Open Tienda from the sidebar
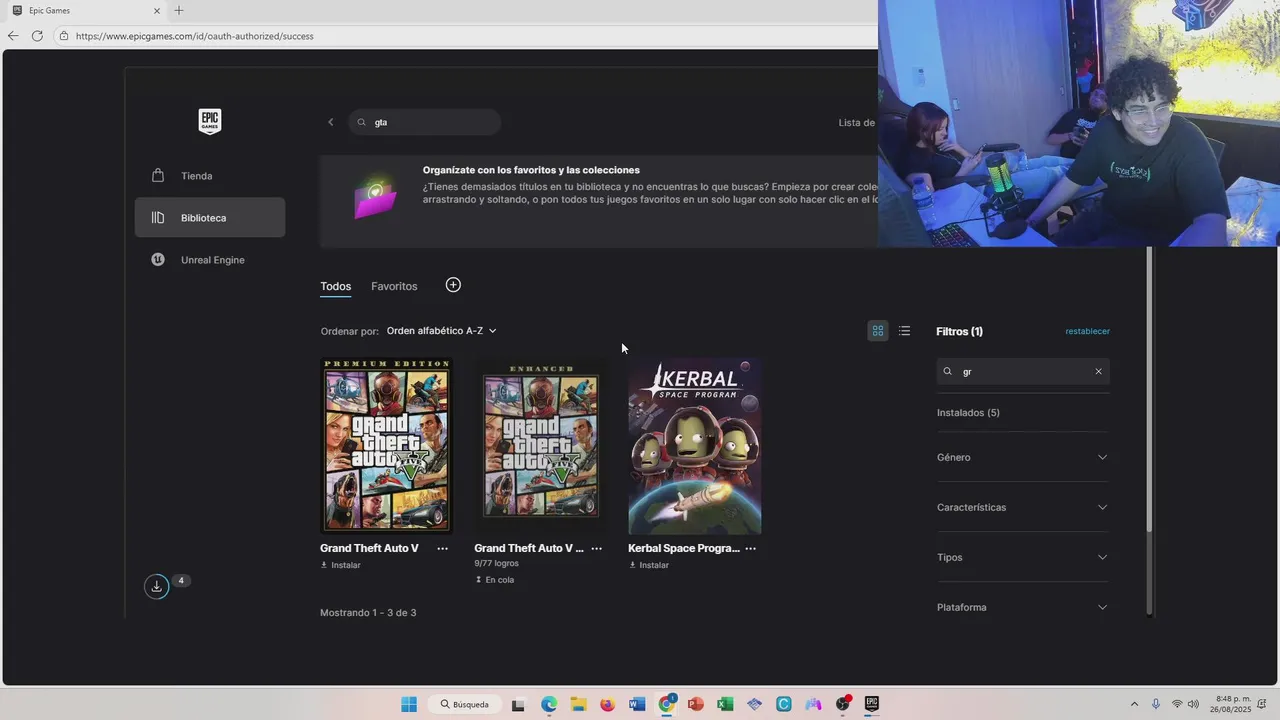 [210, 176]
